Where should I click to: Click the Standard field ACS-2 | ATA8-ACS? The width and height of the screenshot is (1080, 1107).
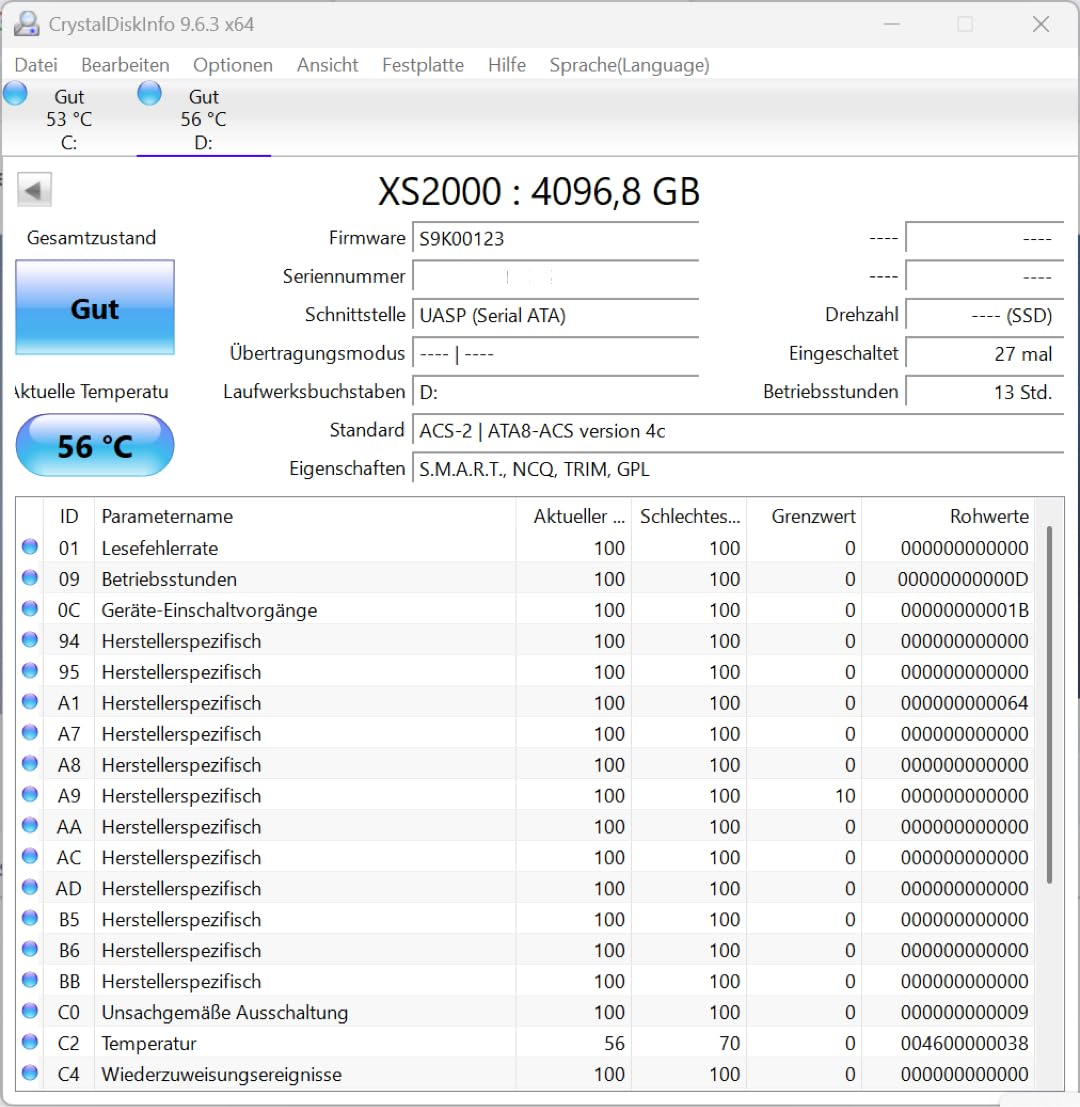pos(738,431)
